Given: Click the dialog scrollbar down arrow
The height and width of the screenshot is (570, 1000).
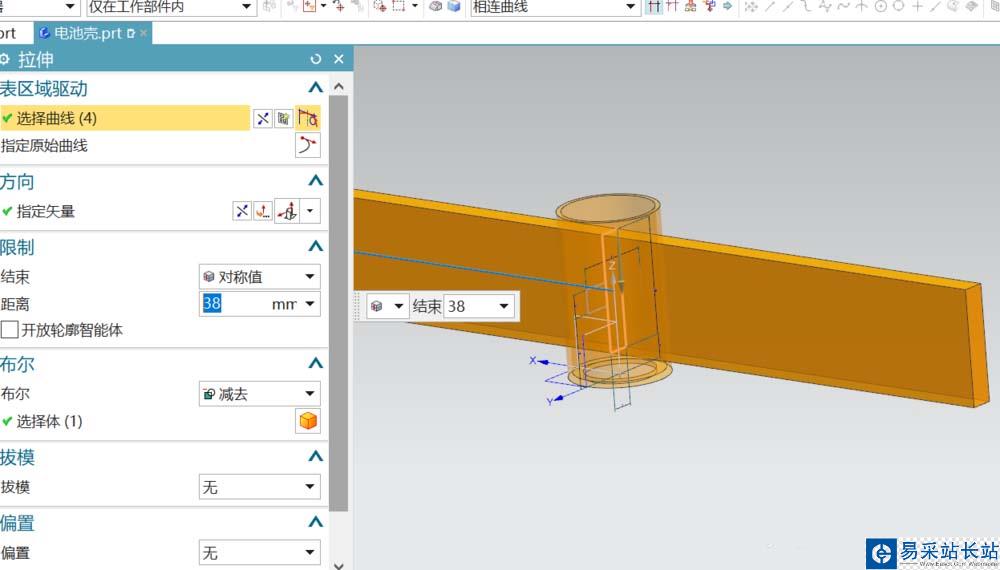Looking at the screenshot, I should click(x=339, y=565).
